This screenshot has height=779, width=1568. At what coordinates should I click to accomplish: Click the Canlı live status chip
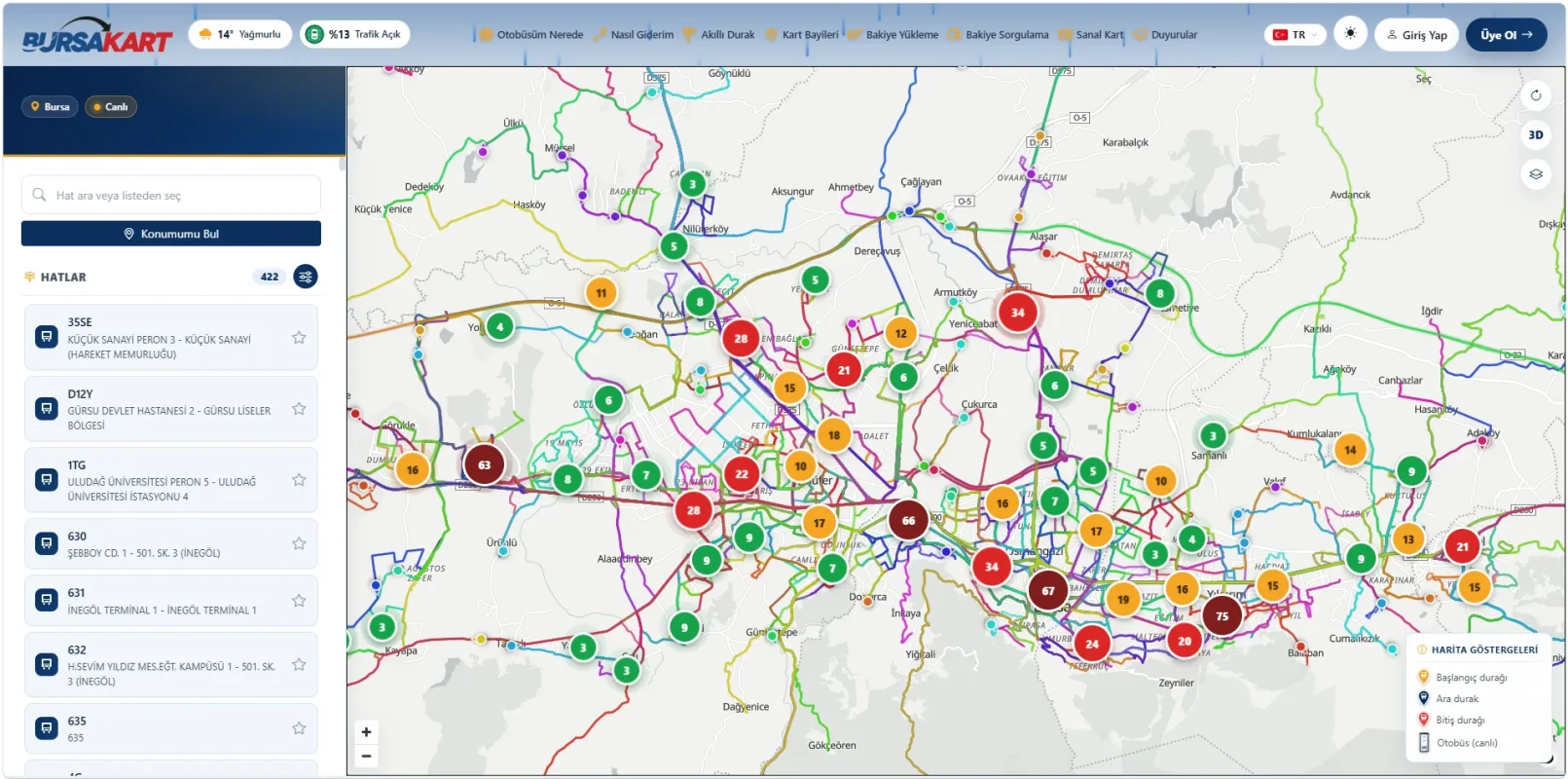pos(111,107)
